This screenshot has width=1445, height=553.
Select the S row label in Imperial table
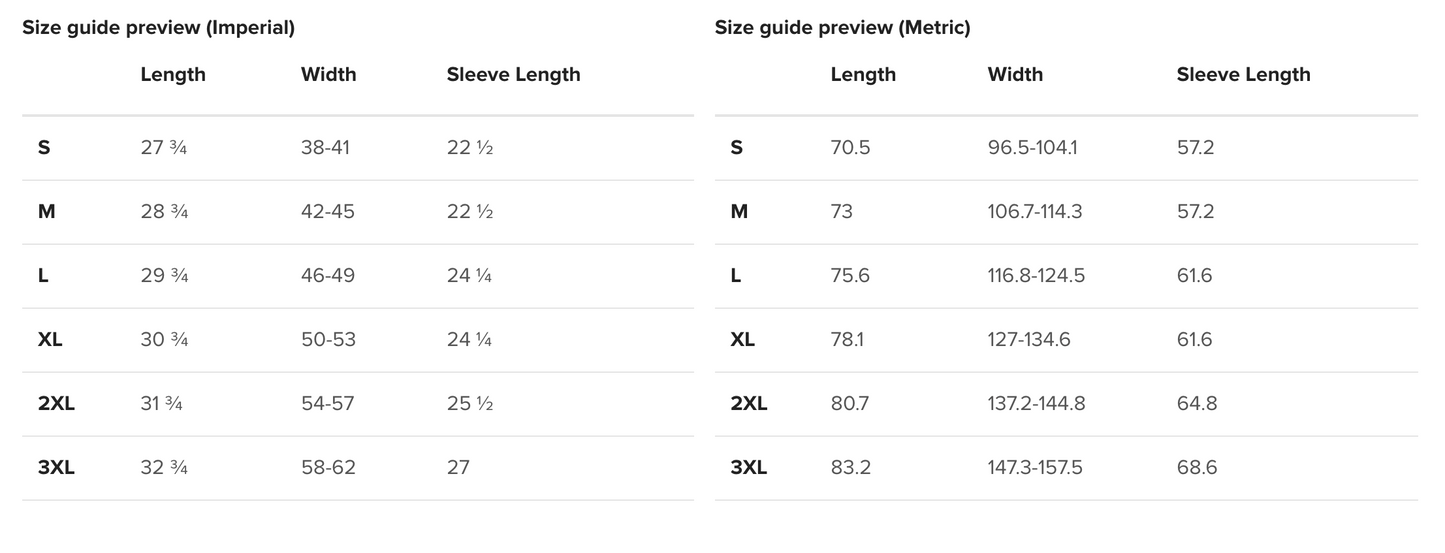tap(44, 148)
